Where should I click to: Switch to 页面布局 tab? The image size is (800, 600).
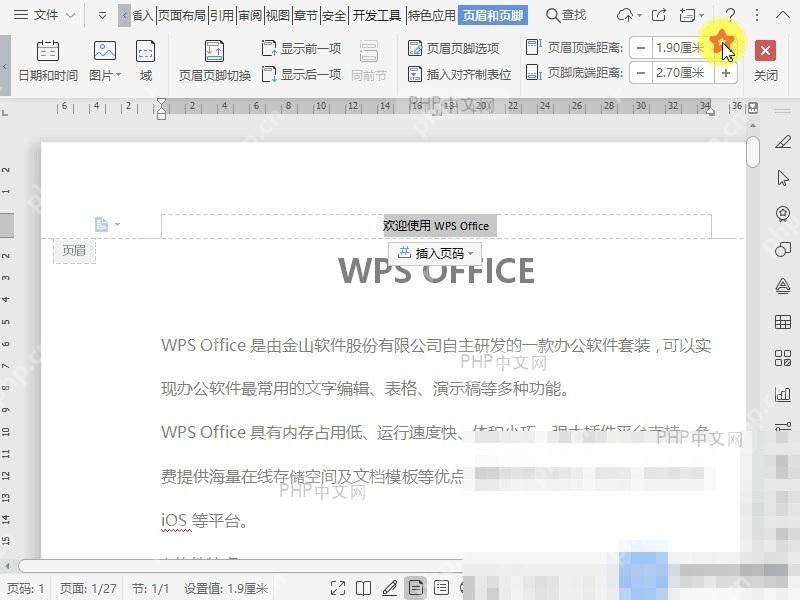[182, 16]
